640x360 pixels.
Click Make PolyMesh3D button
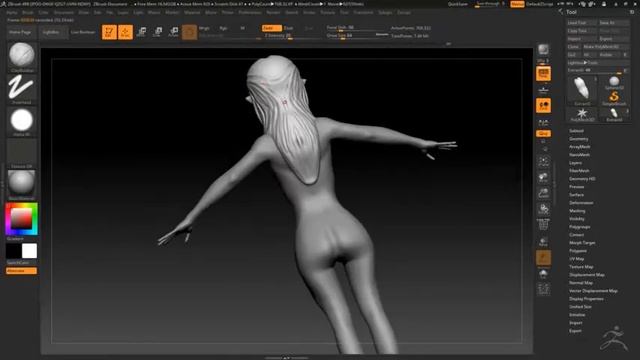tap(606, 47)
